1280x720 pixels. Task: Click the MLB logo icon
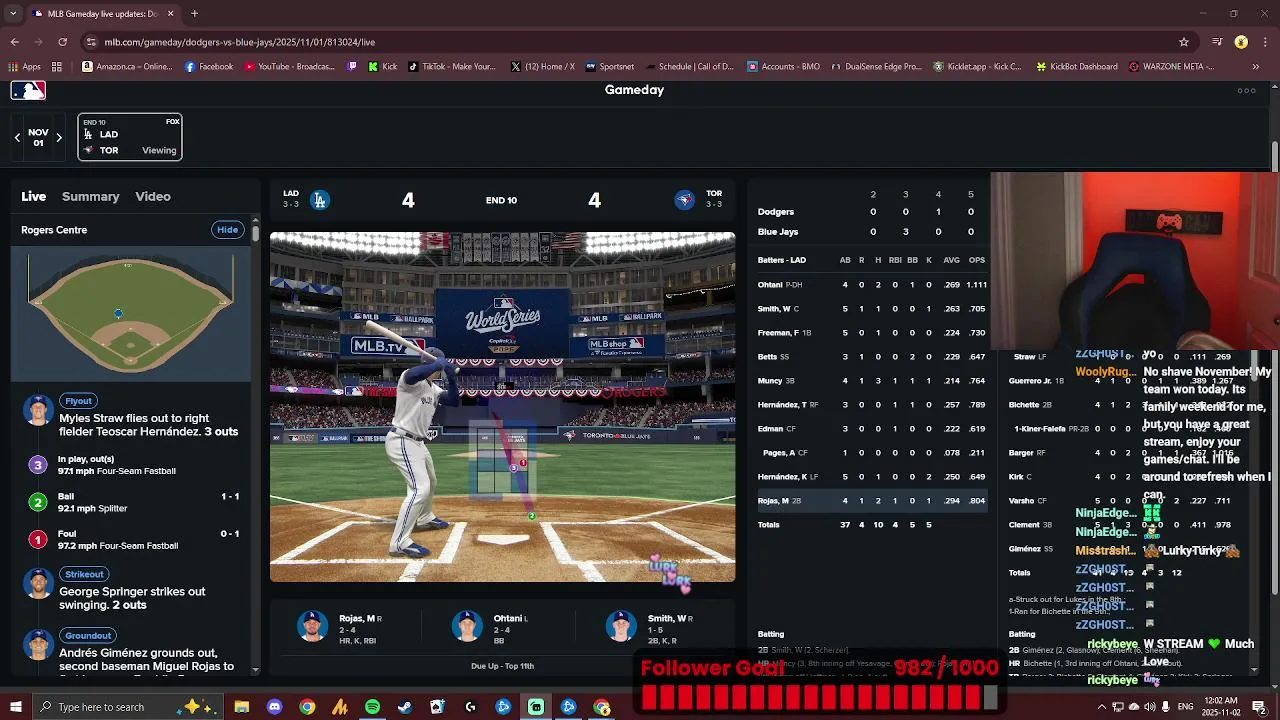[28, 90]
